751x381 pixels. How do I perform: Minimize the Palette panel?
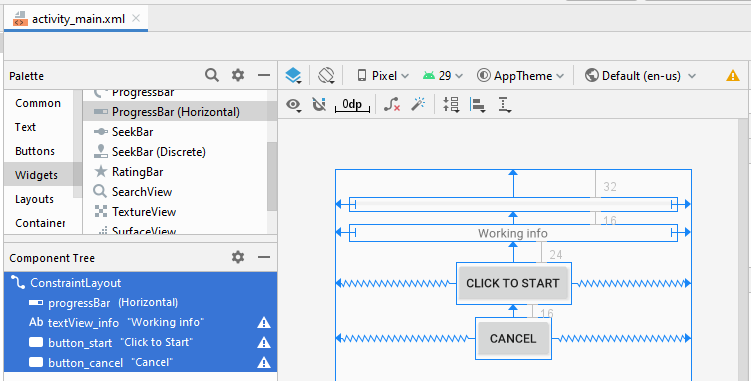point(264,75)
